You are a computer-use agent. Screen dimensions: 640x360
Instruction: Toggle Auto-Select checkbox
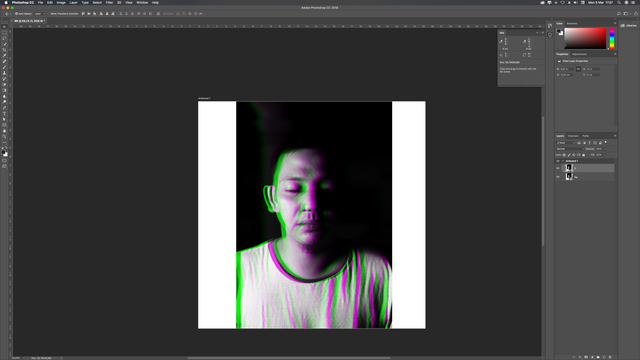pyautogui.click(x=16, y=13)
